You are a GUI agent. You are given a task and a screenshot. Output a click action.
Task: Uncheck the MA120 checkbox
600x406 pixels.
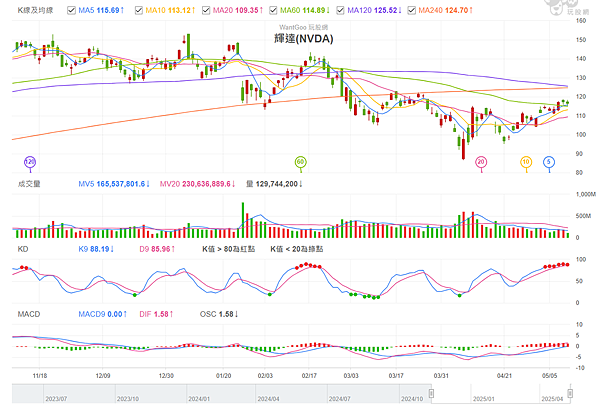point(341,10)
